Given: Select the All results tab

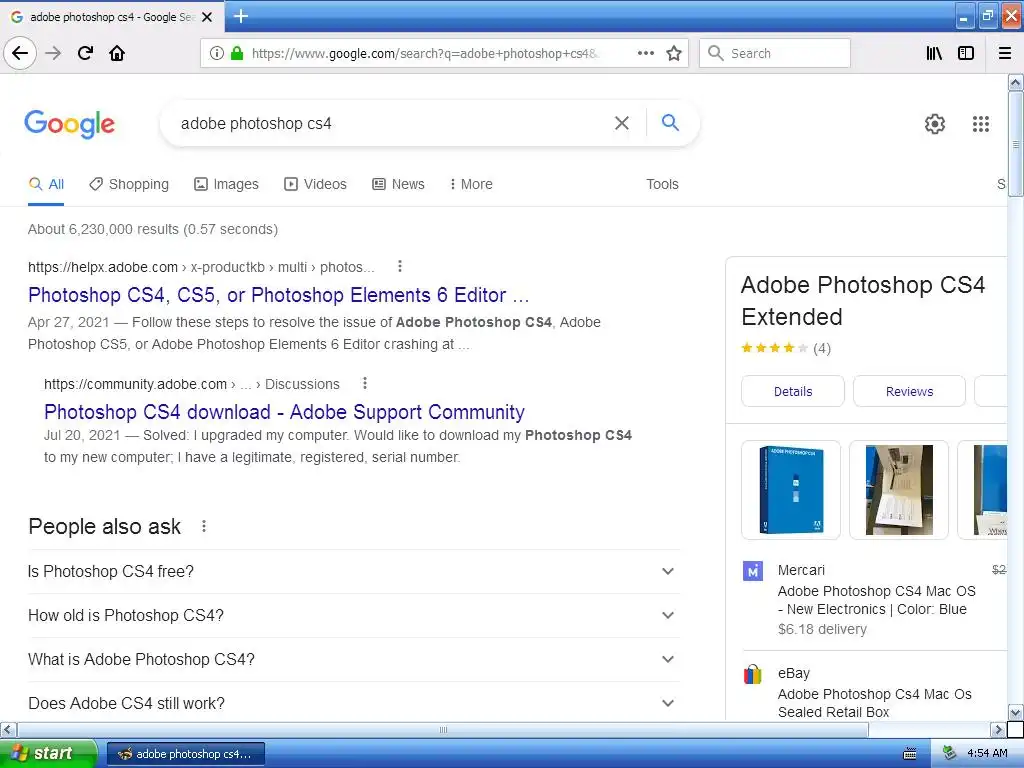Looking at the screenshot, I should point(46,184).
